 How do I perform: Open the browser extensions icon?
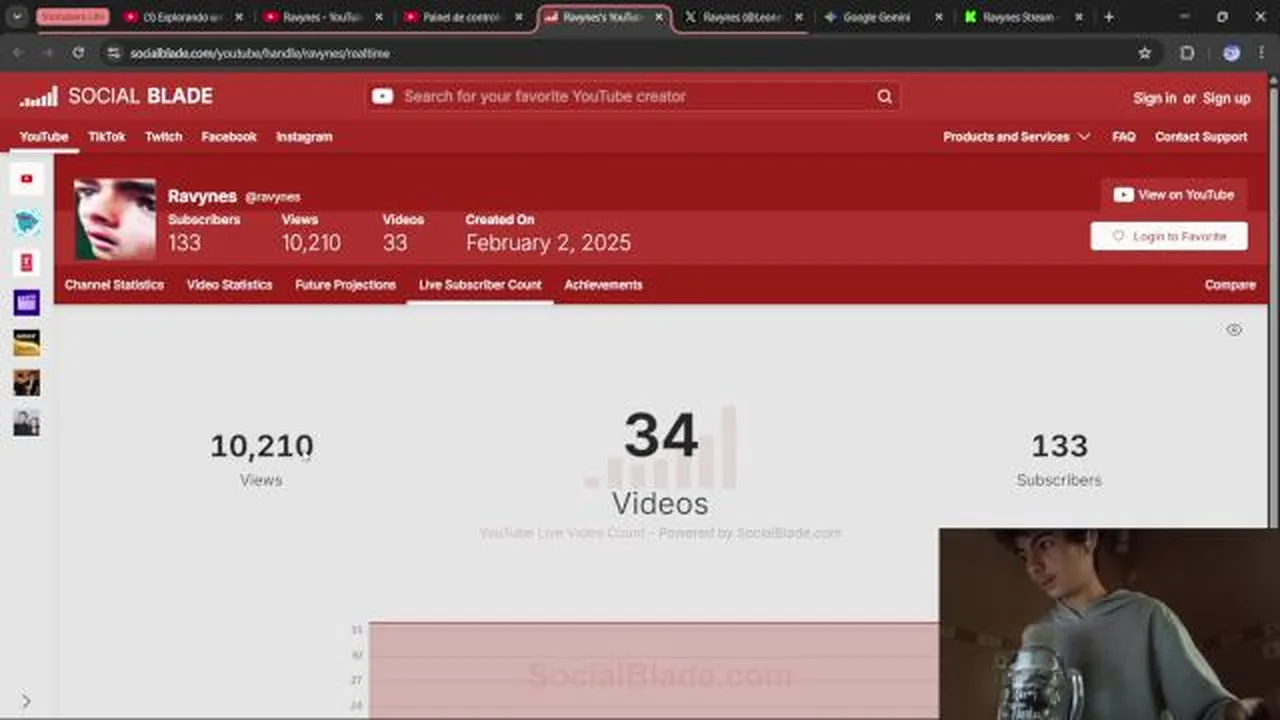click(x=1187, y=53)
